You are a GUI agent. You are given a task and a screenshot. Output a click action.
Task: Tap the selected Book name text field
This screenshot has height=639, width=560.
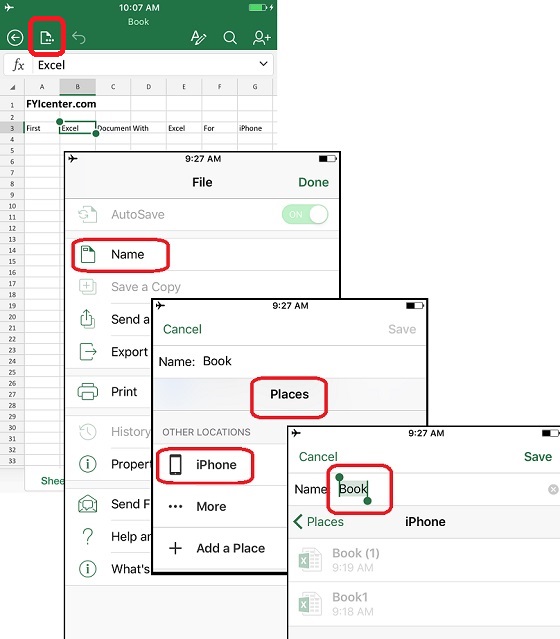354,489
